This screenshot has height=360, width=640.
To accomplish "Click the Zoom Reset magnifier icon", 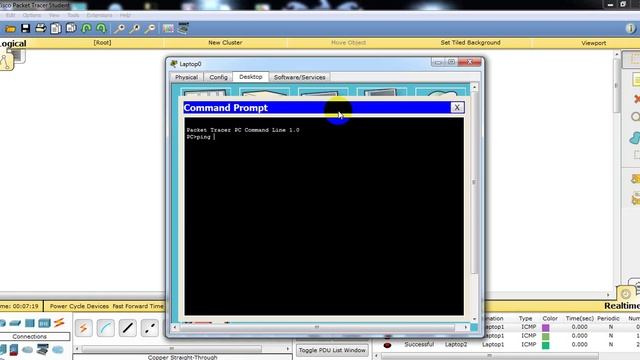I will pyautogui.click(x=135, y=28).
